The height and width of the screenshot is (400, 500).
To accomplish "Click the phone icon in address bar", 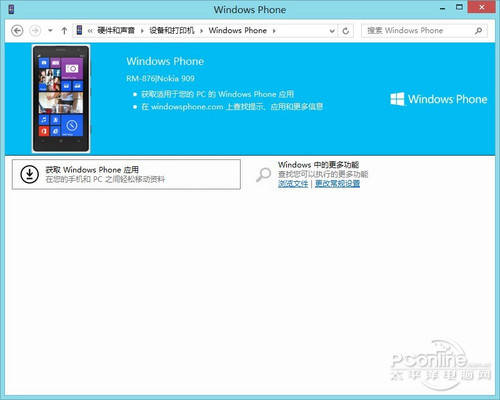I will pos(79,30).
